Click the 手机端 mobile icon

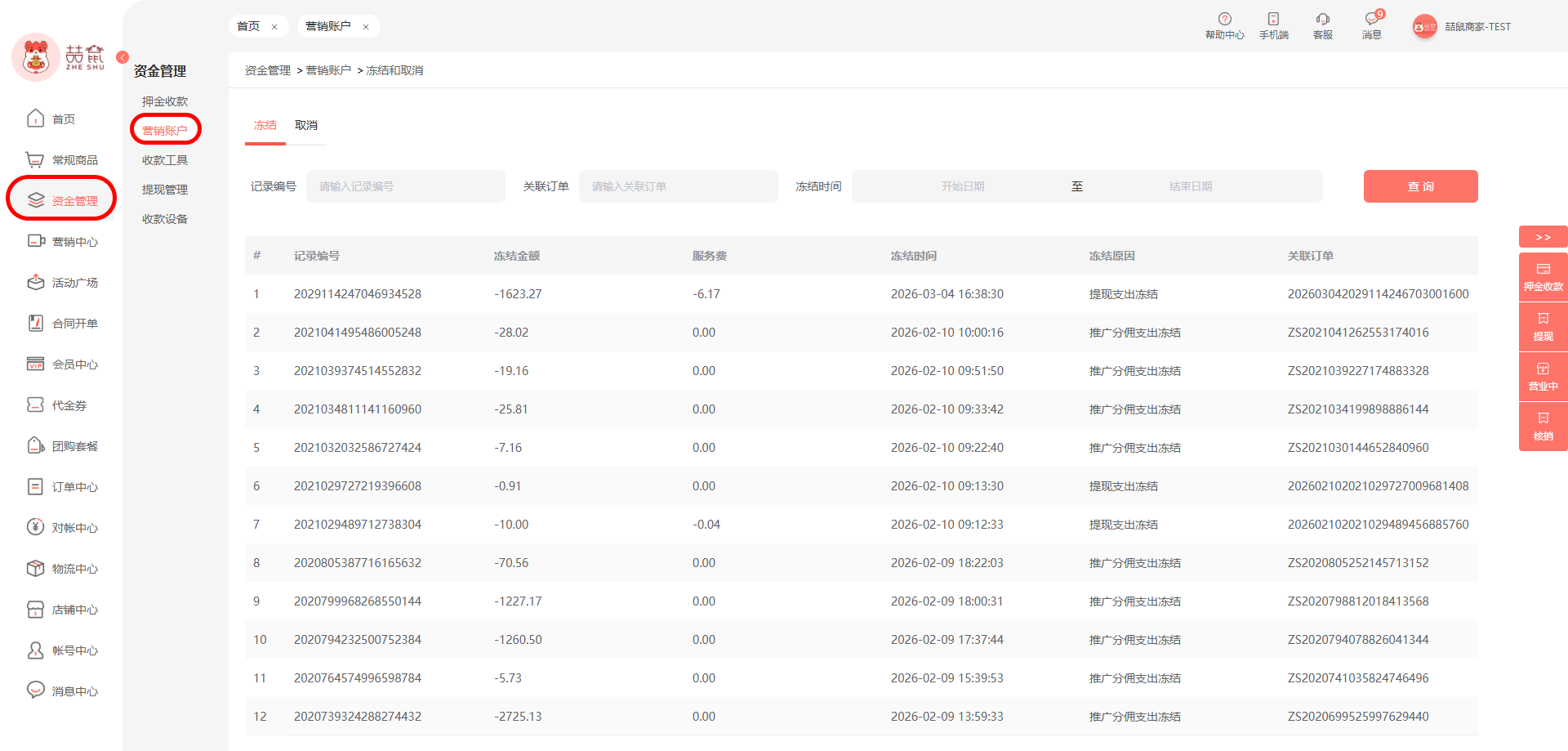[1273, 20]
